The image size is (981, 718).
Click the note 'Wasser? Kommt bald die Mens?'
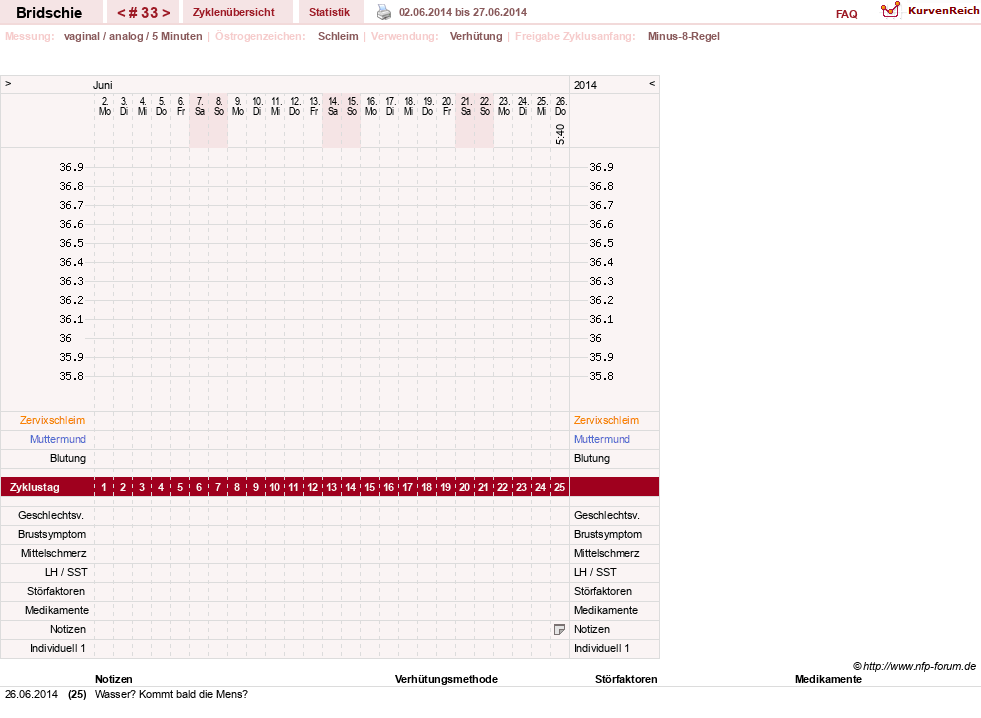[171, 694]
